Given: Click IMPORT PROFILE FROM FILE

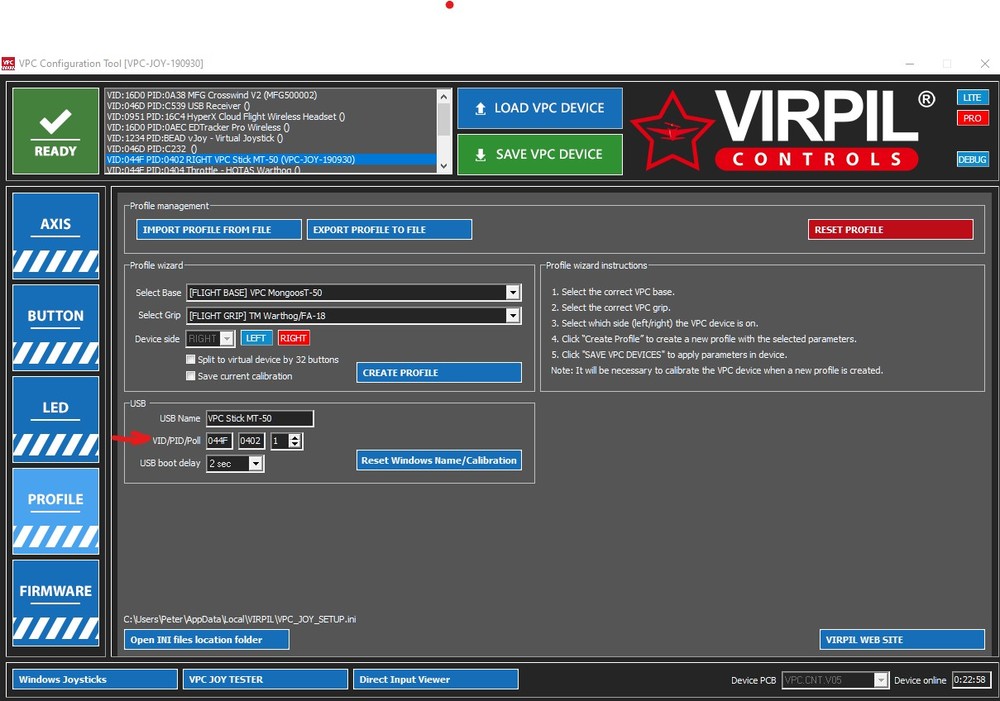Looking at the screenshot, I should [219, 230].
